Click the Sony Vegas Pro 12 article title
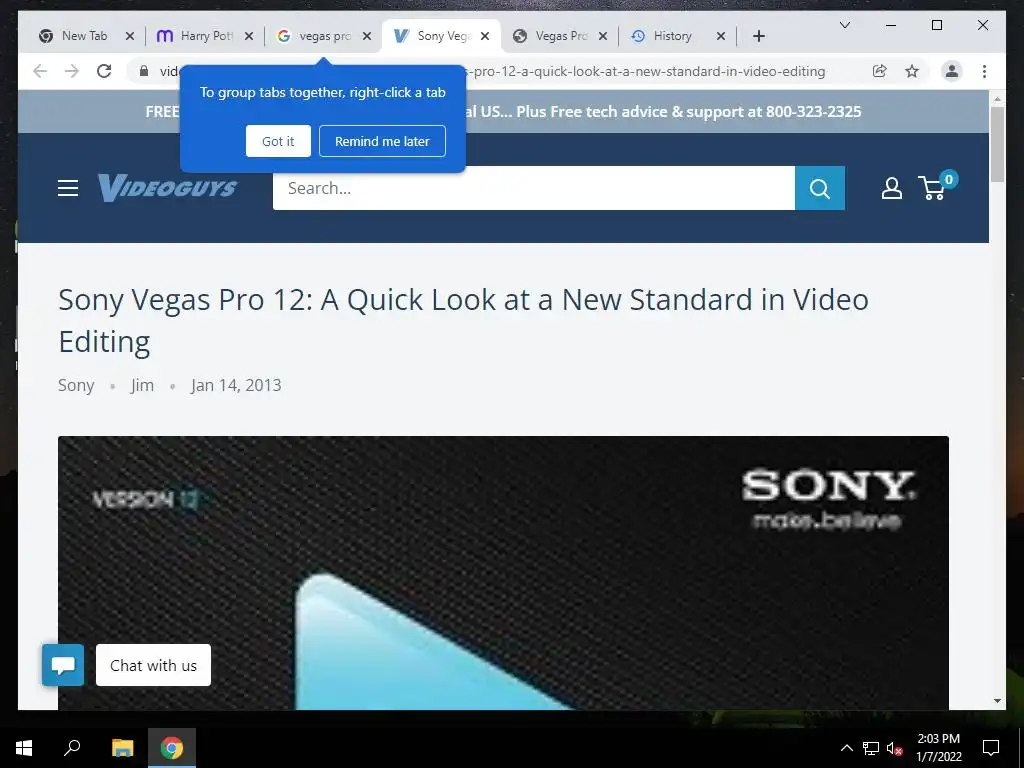1024x768 pixels. click(x=463, y=321)
